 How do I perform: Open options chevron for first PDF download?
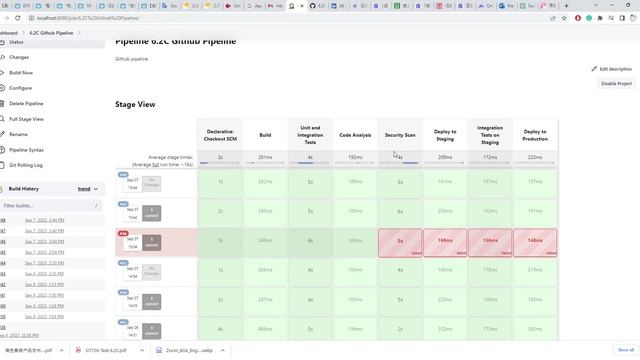[x=61, y=350]
